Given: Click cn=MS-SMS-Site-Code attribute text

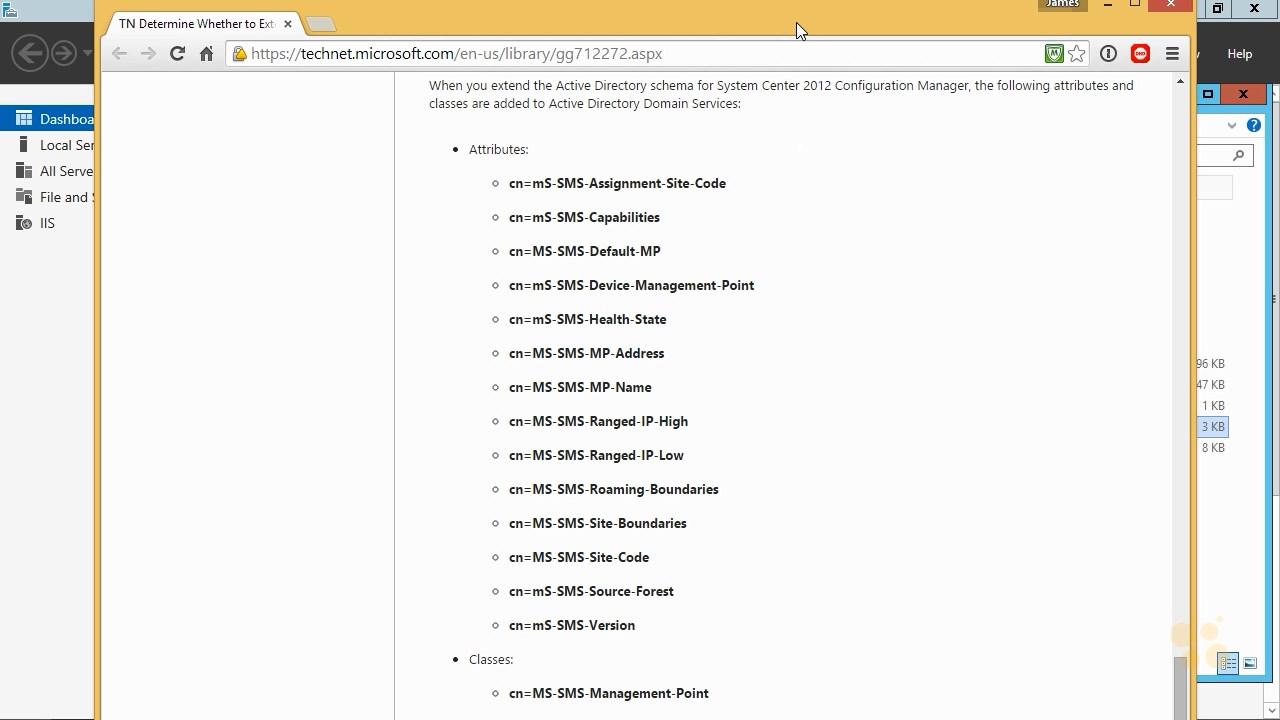Looking at the screenshot, I should tap(579, 557).
